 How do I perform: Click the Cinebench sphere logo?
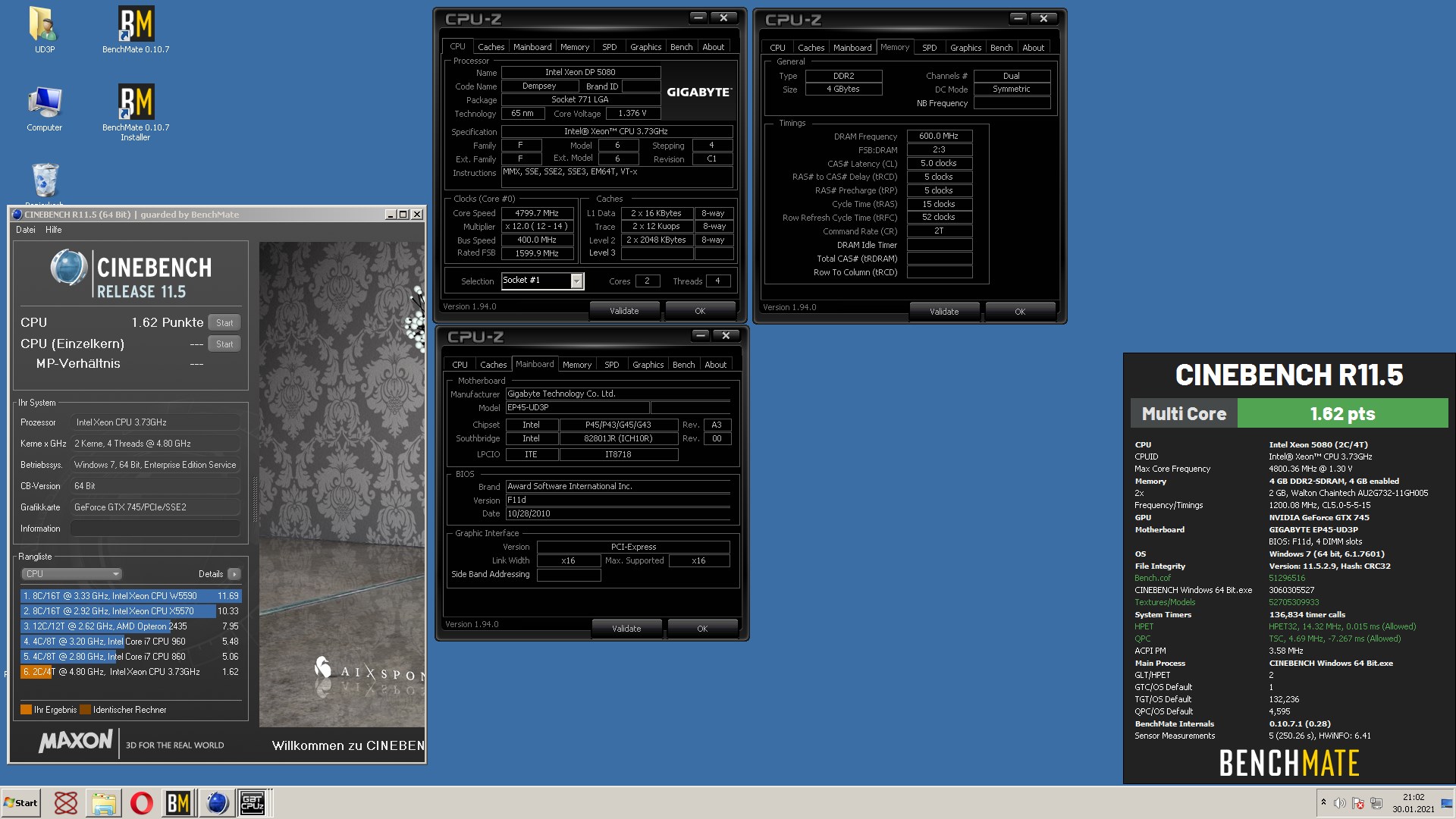69,268
